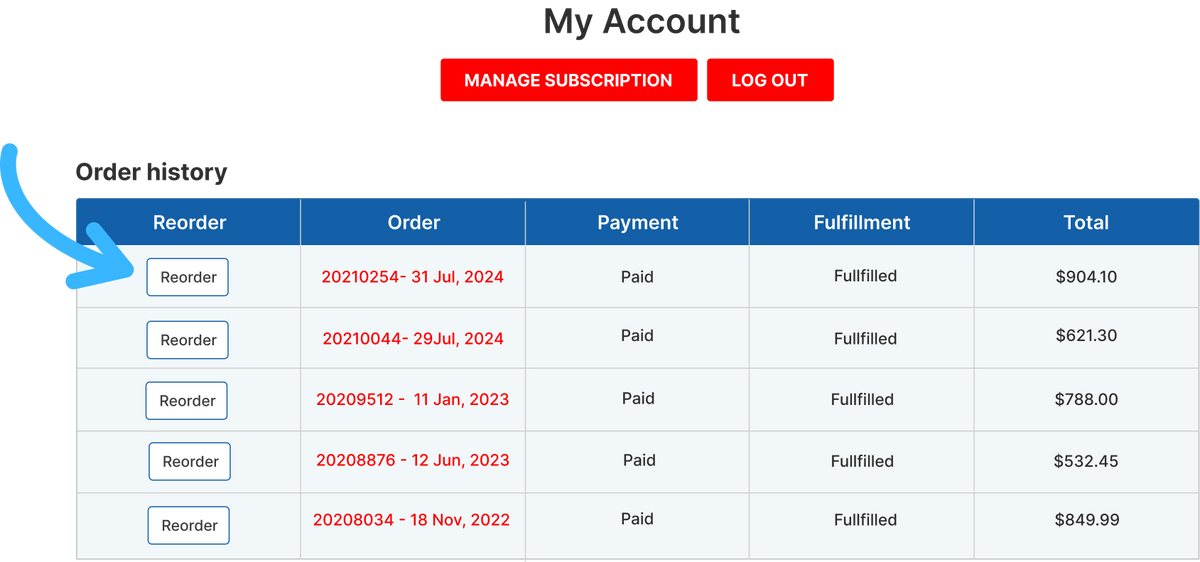Click the Payment column header
This screenshot has width=1200, height=562.
[637, 222]
